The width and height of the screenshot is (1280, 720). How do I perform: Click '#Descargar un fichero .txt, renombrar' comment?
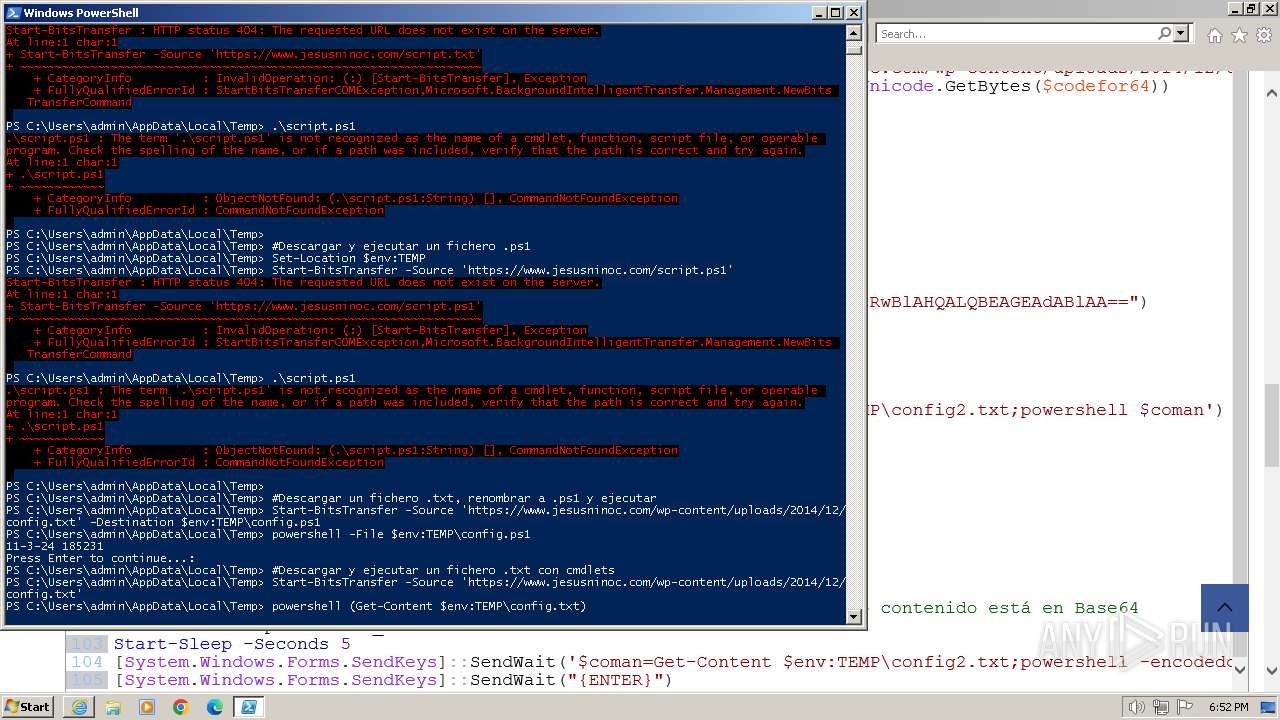[464, 498]
